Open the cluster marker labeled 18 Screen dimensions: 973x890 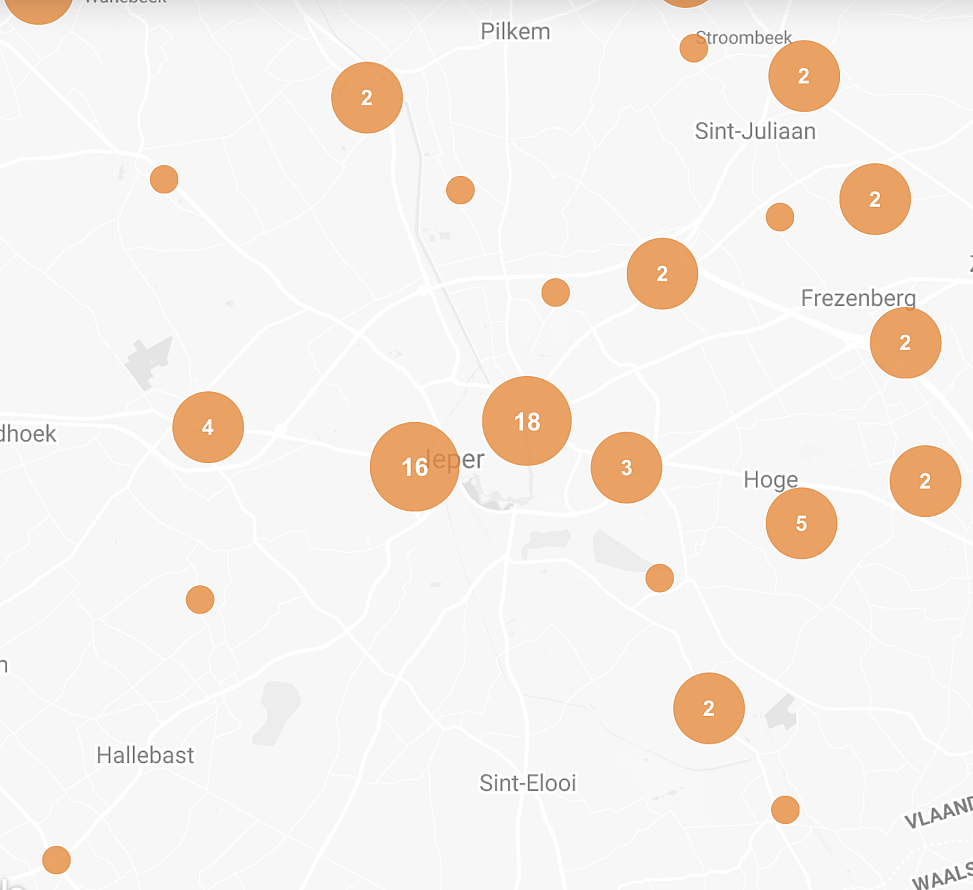526,421
